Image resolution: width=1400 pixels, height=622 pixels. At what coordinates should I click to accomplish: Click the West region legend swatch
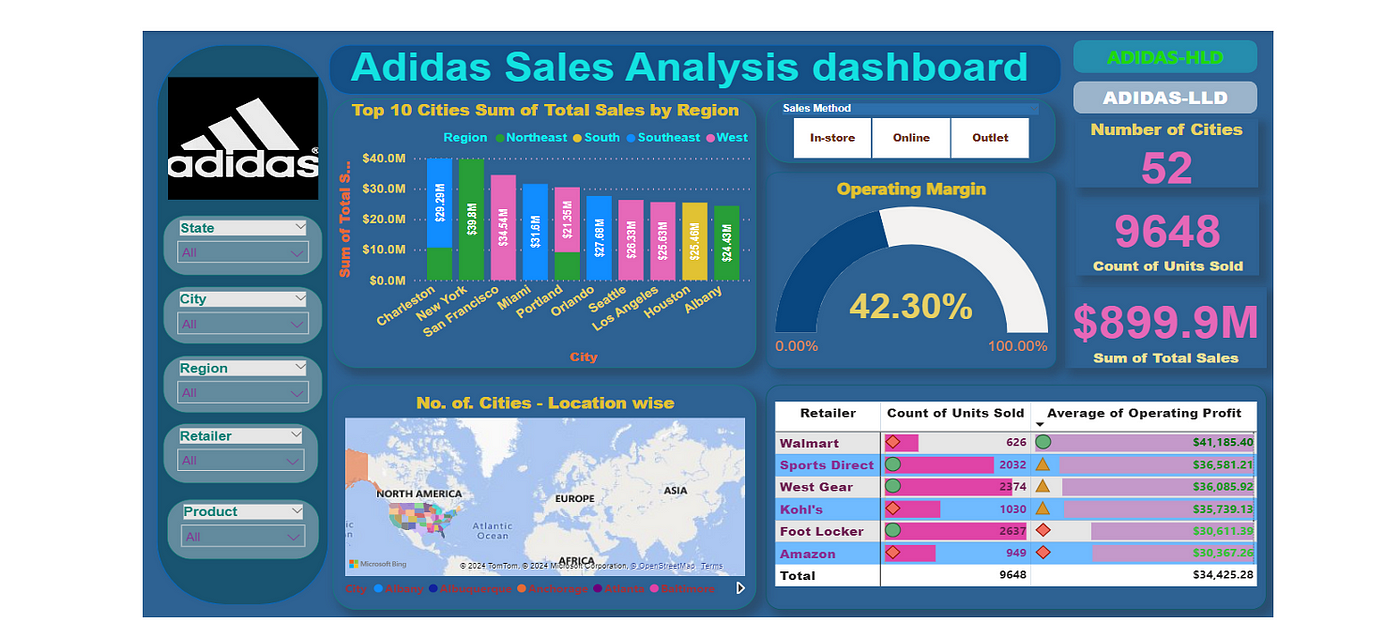[x=710, y=138]
